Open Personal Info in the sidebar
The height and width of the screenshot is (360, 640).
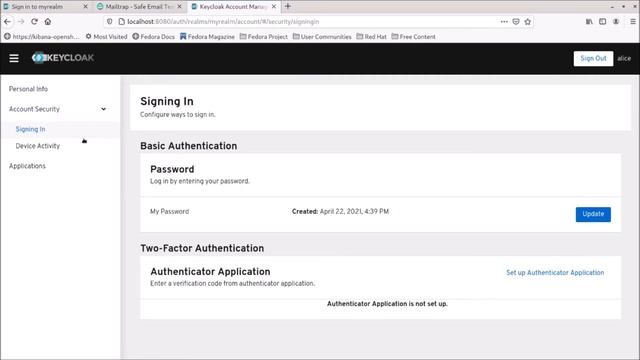28,89
